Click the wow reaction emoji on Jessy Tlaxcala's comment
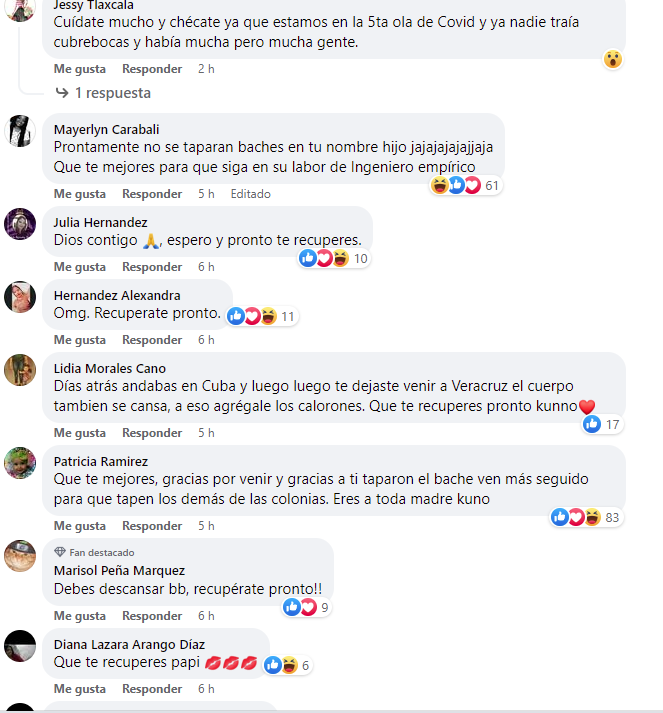 (x=613, y=59)
